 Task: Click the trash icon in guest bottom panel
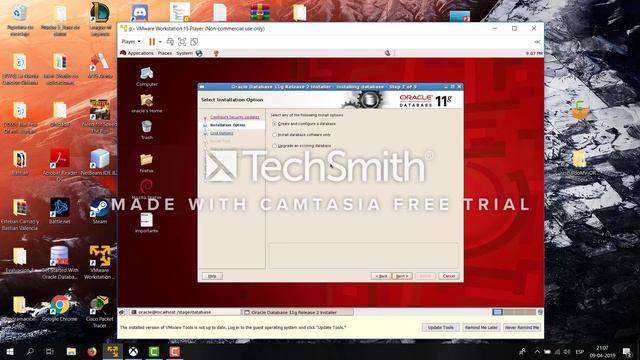pos(540,312)
